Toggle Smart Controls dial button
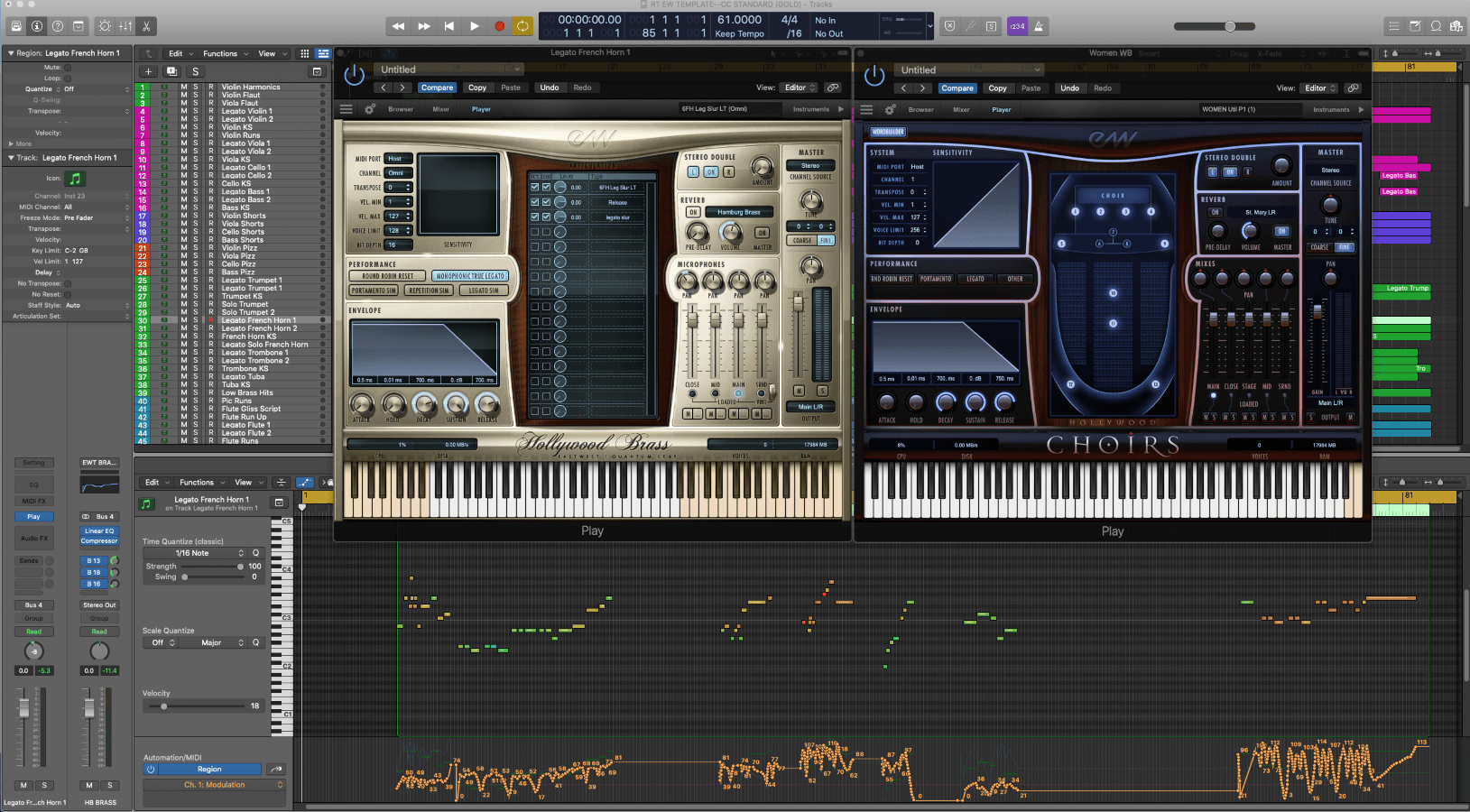The image size is (1470, 812). tap(105, 26)
